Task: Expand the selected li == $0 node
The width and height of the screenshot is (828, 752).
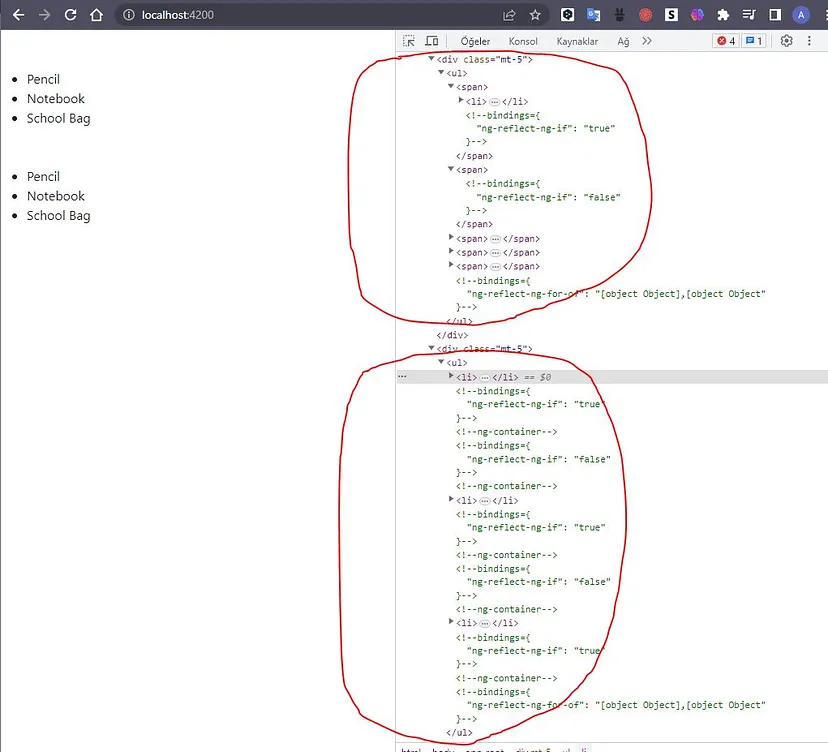Action: pos(451,375)
